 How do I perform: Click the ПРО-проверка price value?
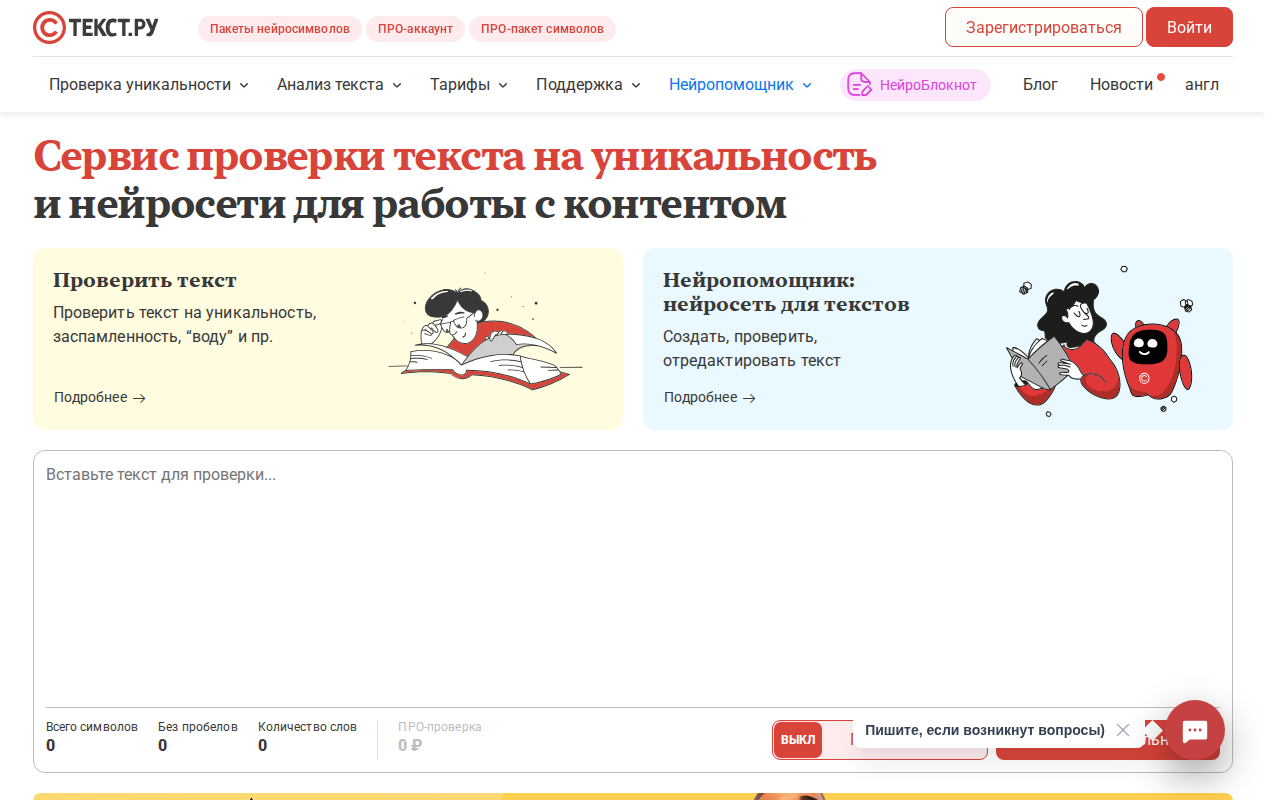tap(410, 745)
